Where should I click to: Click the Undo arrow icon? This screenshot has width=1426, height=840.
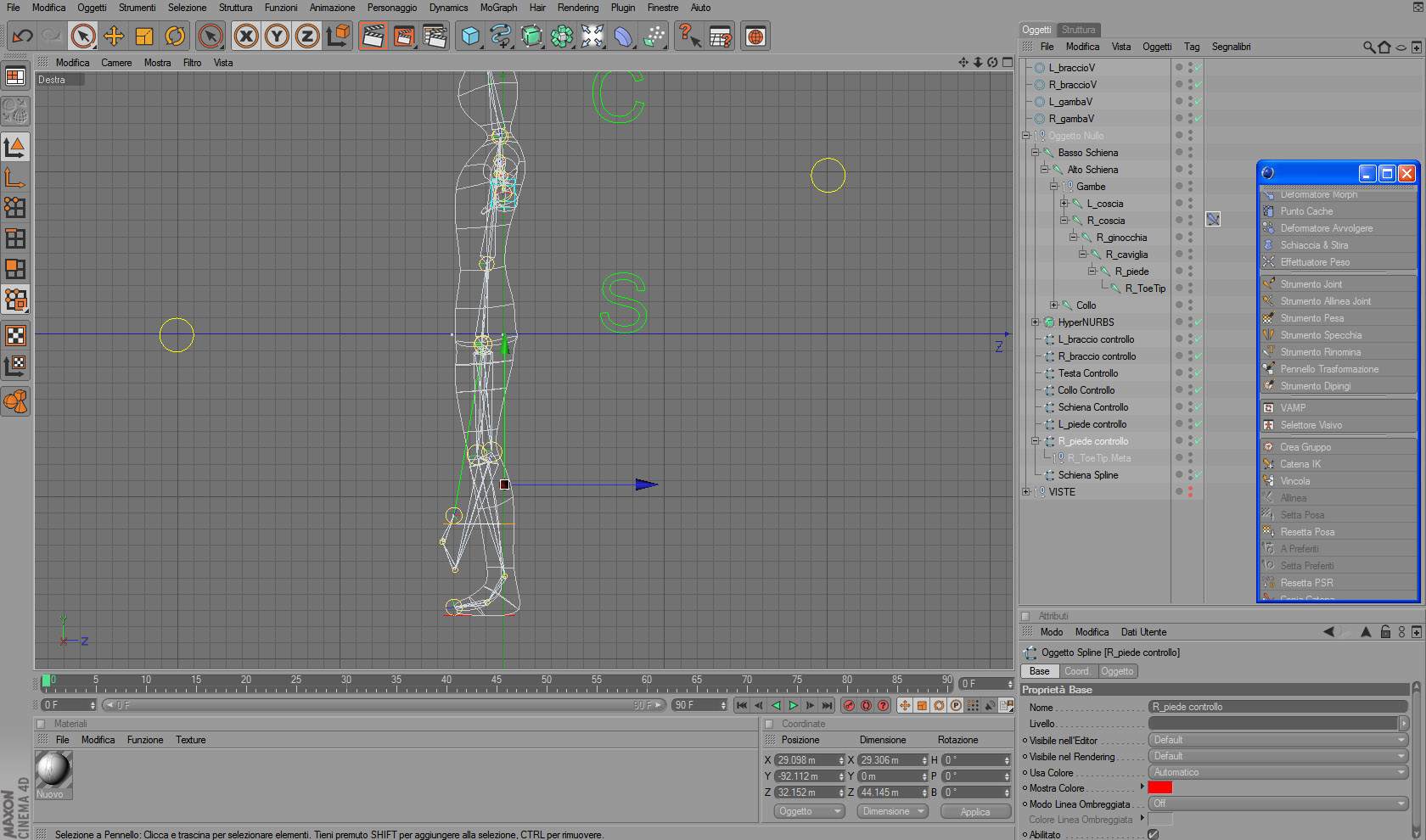click(23, 36)
